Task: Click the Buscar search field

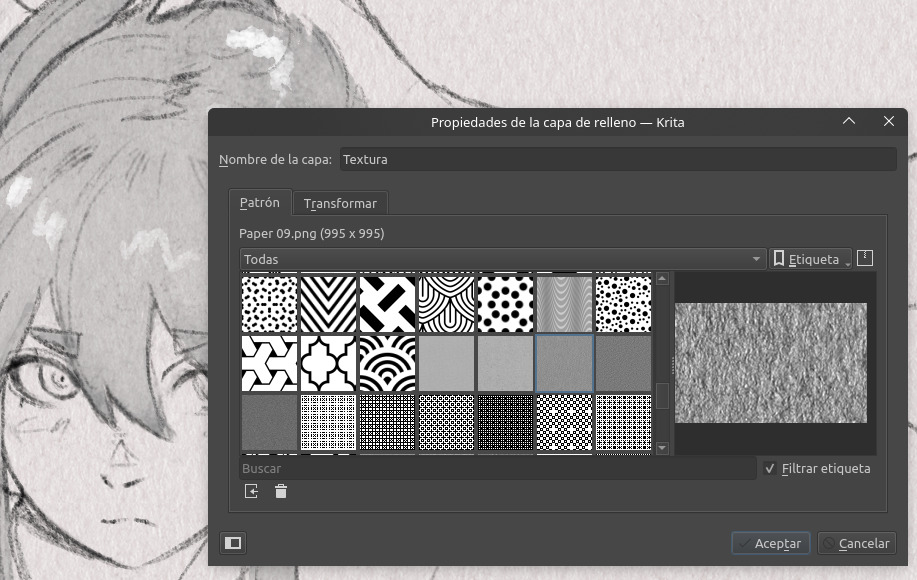Action: pyautogui.click(x=497, y=468)
